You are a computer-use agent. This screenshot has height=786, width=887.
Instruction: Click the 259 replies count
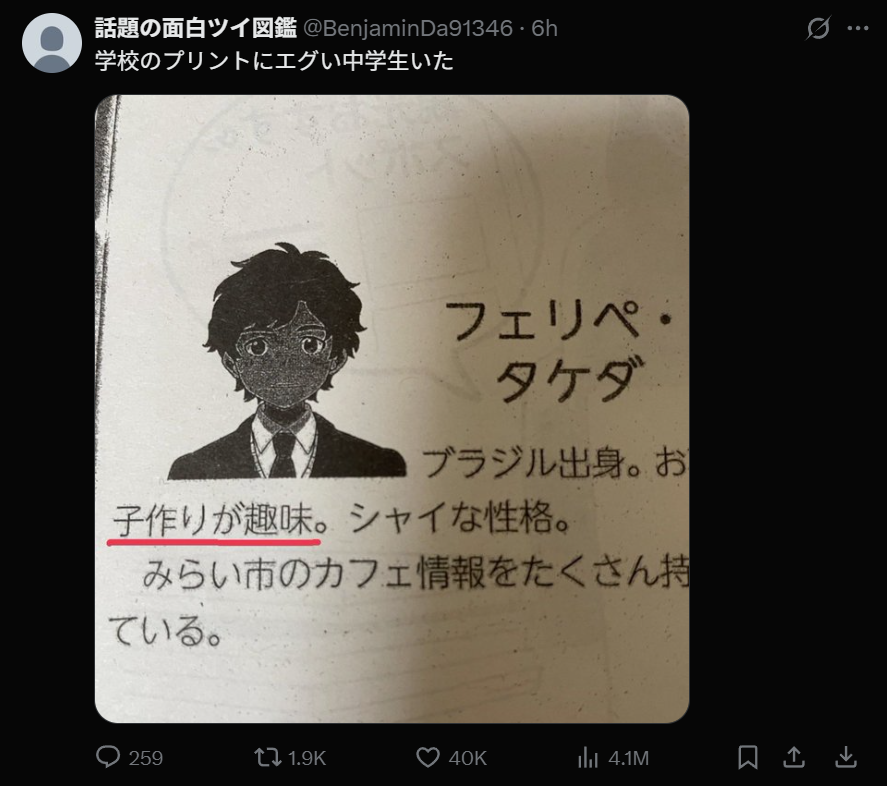(x=145, y=758)
